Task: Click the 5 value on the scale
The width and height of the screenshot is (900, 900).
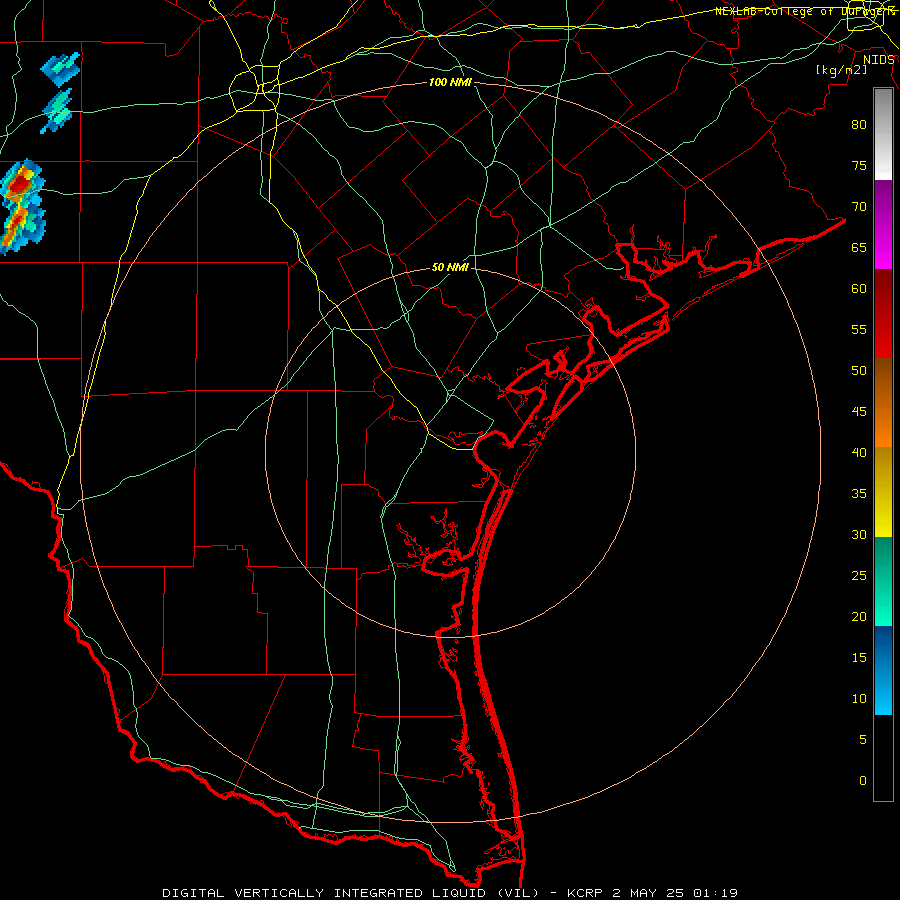Action: point(863,739)
